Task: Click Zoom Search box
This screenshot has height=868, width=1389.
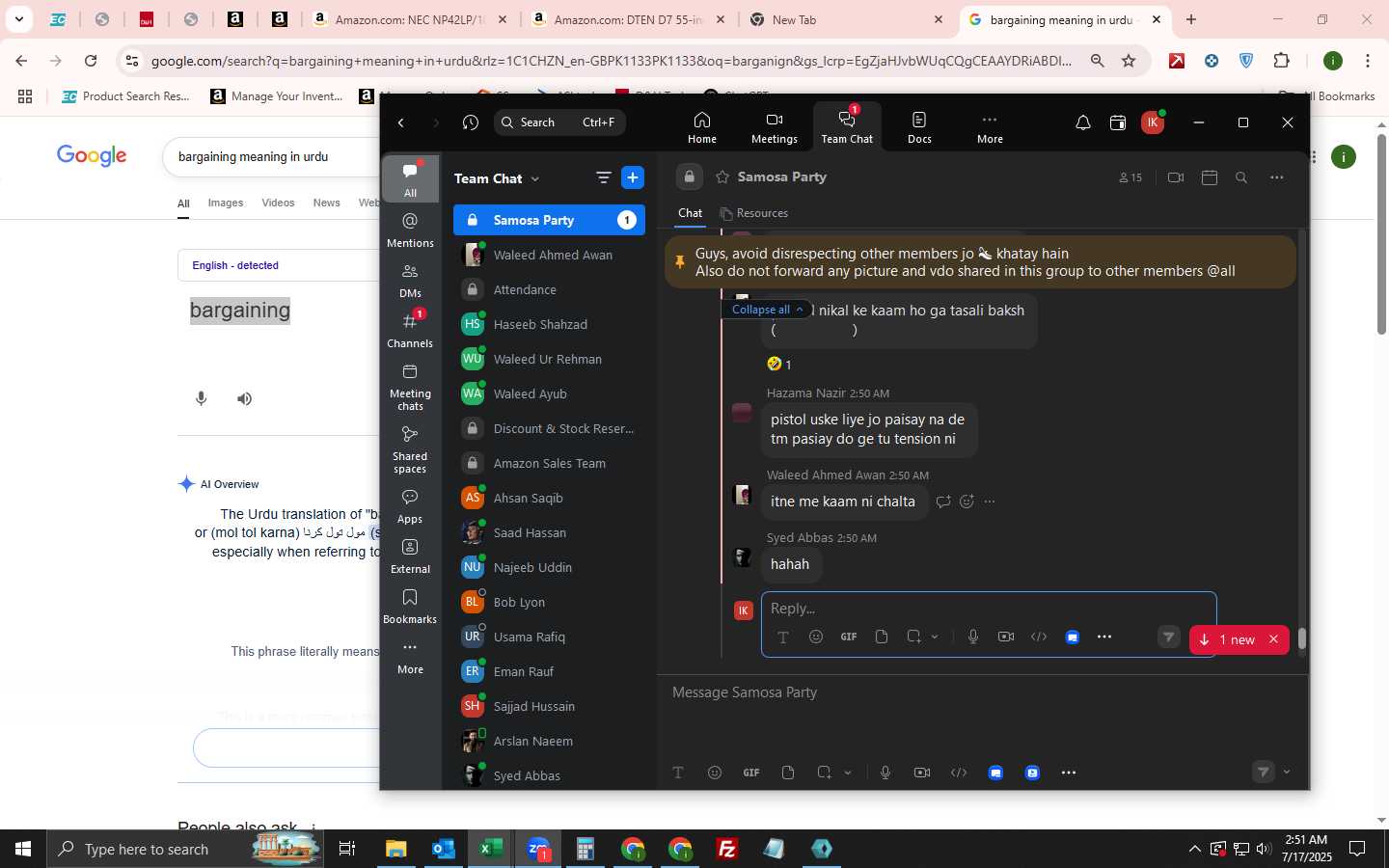Action: point(559,122)
